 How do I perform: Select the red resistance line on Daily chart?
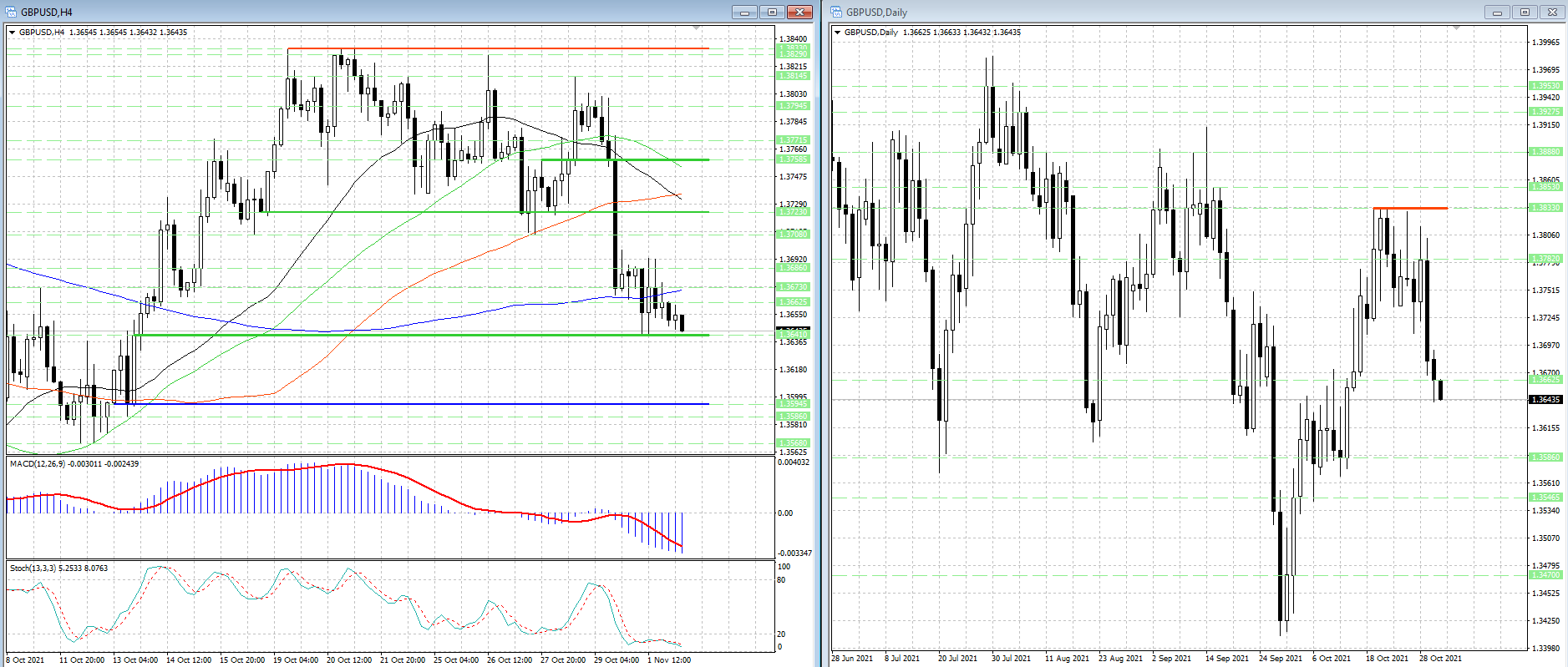1410,208
